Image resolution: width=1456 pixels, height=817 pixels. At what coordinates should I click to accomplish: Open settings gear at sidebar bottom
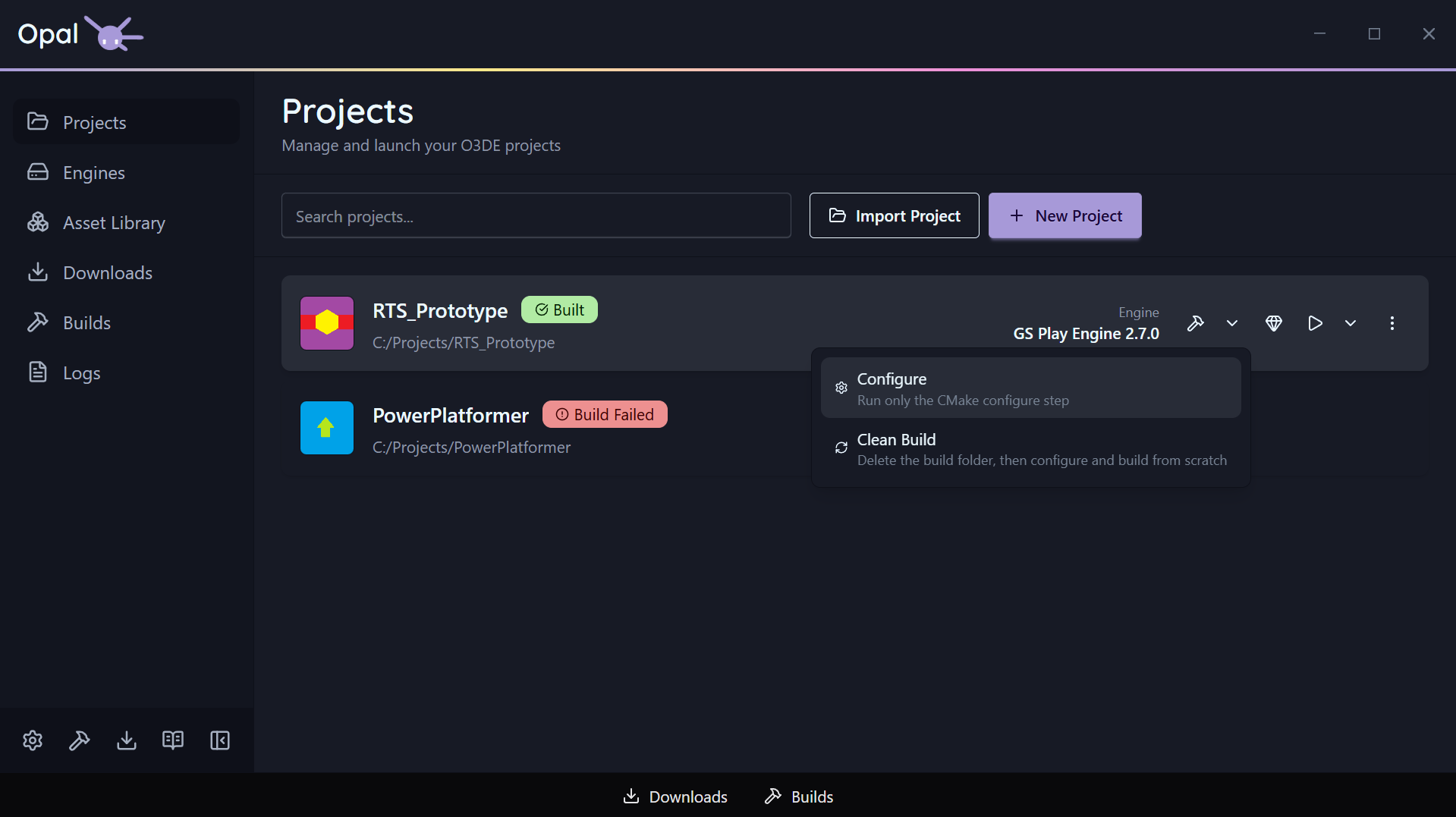[33, 740]
